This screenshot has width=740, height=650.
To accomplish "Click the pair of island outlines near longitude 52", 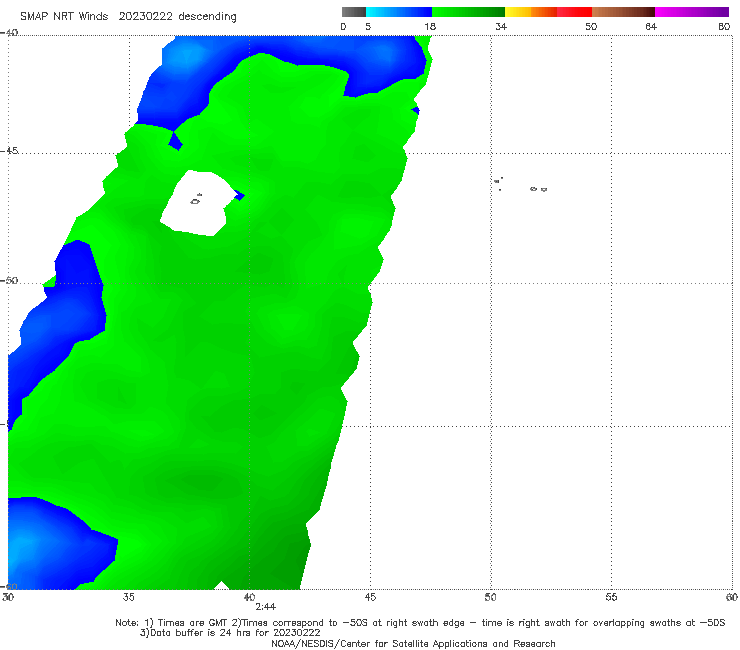I will tap(538, 189).
